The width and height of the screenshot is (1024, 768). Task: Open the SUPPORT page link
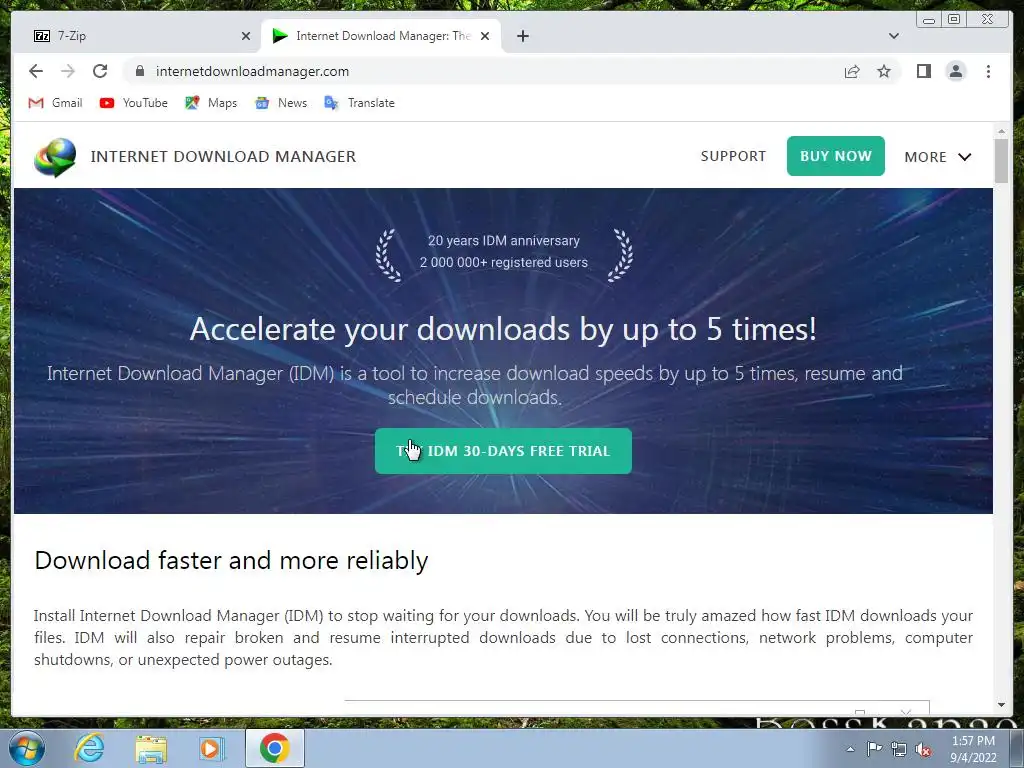pos(733,156)
